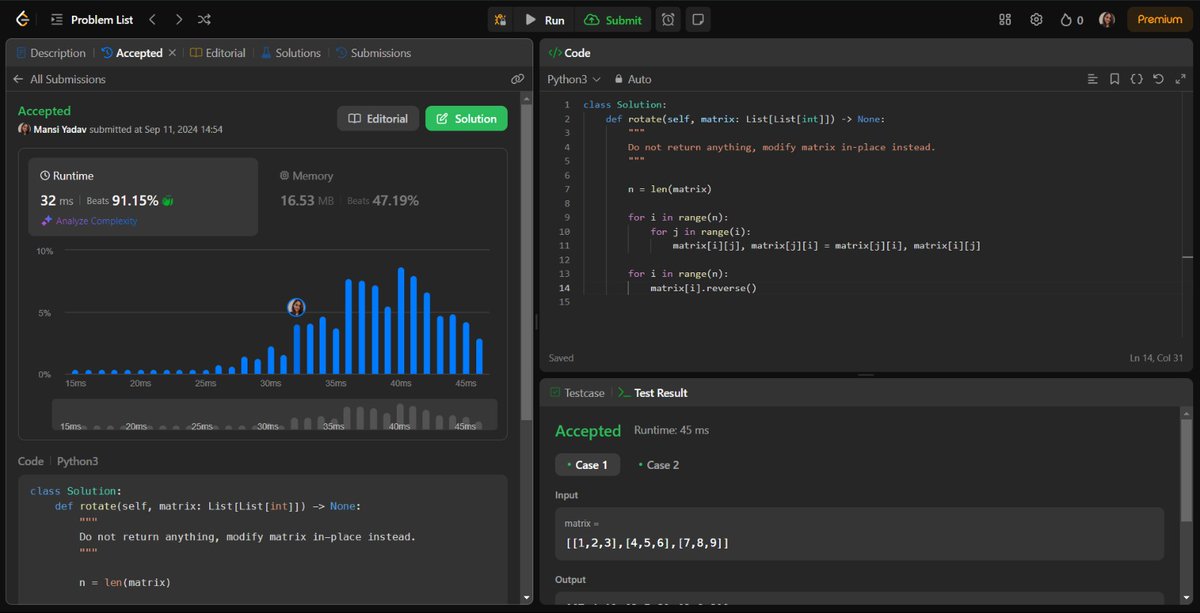The width and height of the screenshot is (1200, 613).
Task: Click the runtime distribution range slider
Action: coord(274,415)
